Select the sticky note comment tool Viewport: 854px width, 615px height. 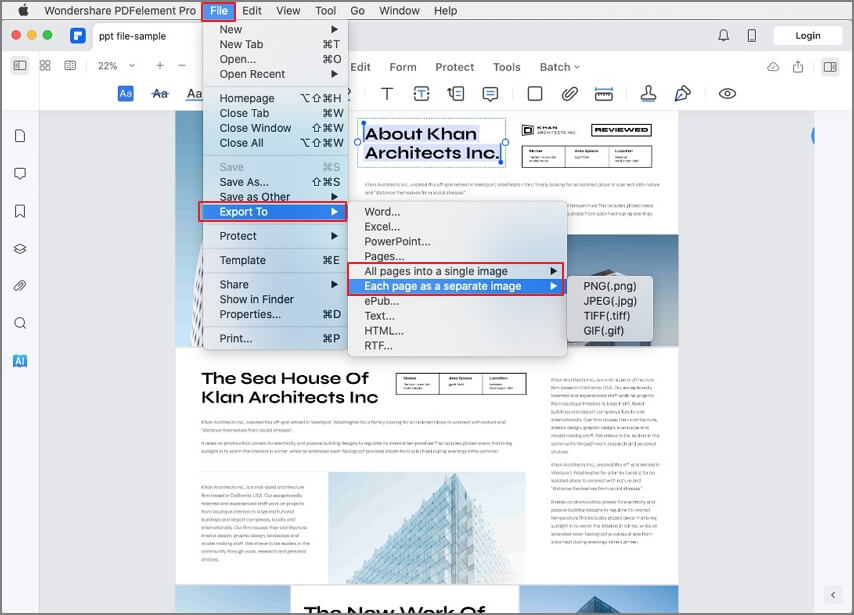click(490, 94)
